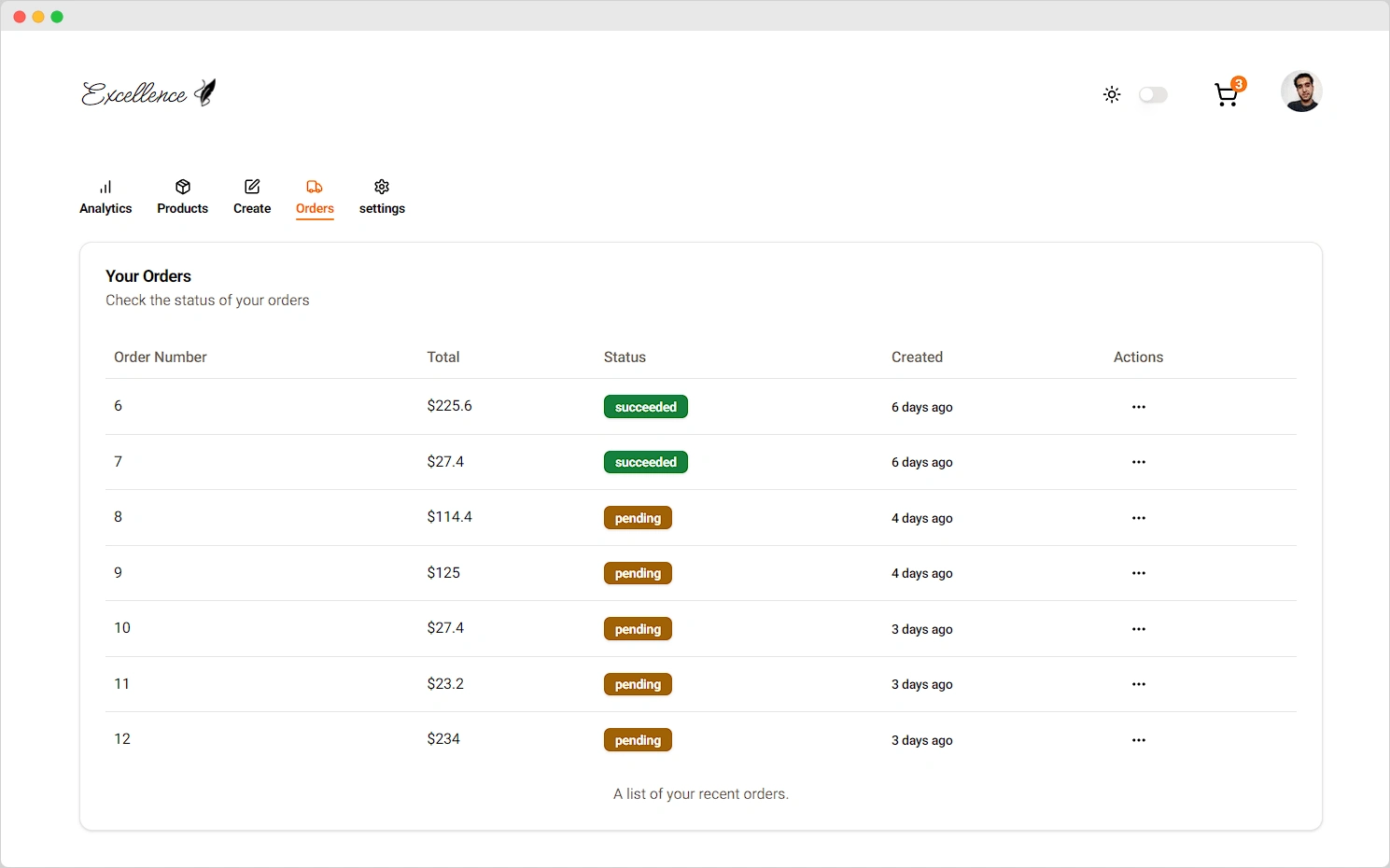Select the Orders tab
The height and width of the screenshot is (868, 1390).
tap(315, 198)
